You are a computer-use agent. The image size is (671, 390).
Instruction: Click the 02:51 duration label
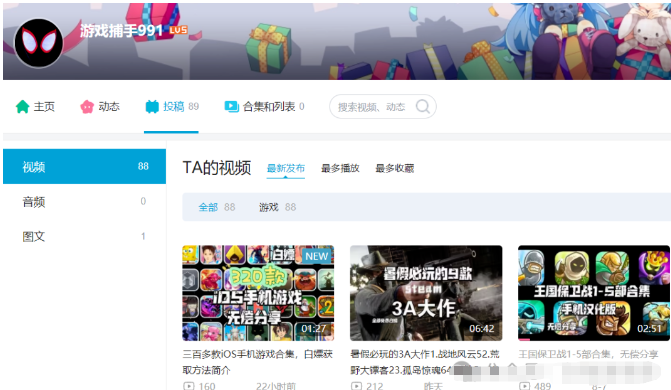pos(649,328)
